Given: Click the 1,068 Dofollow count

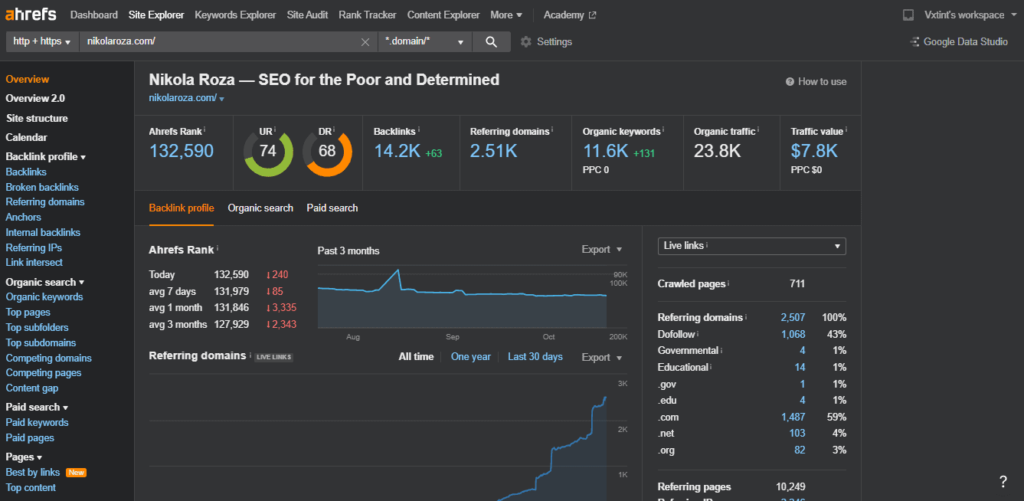Looking at the screenshot, I should pos(793,334).
